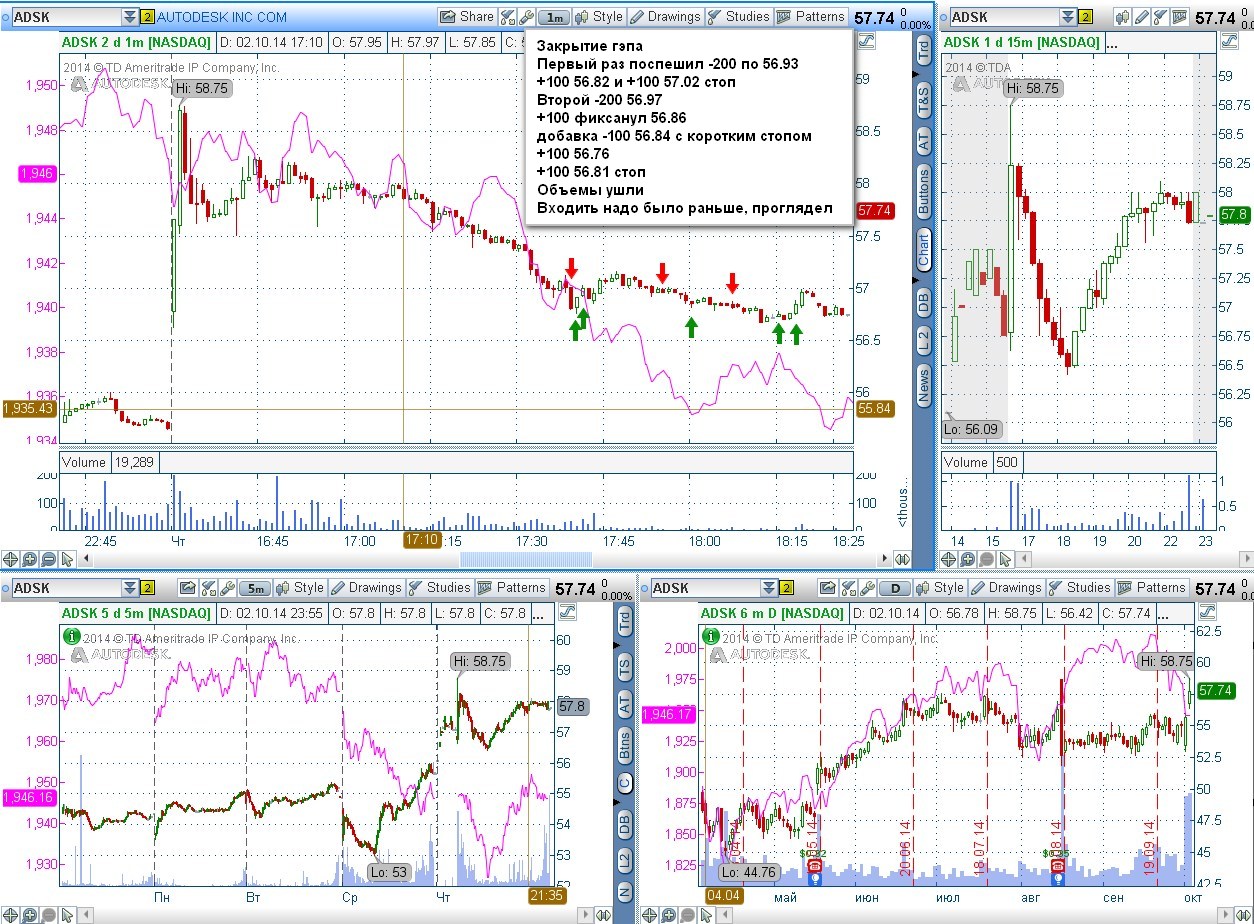Select pointer tool under 1m chart
The height and width of the screenshot is (924, 1254).
(x=67, y=559)
